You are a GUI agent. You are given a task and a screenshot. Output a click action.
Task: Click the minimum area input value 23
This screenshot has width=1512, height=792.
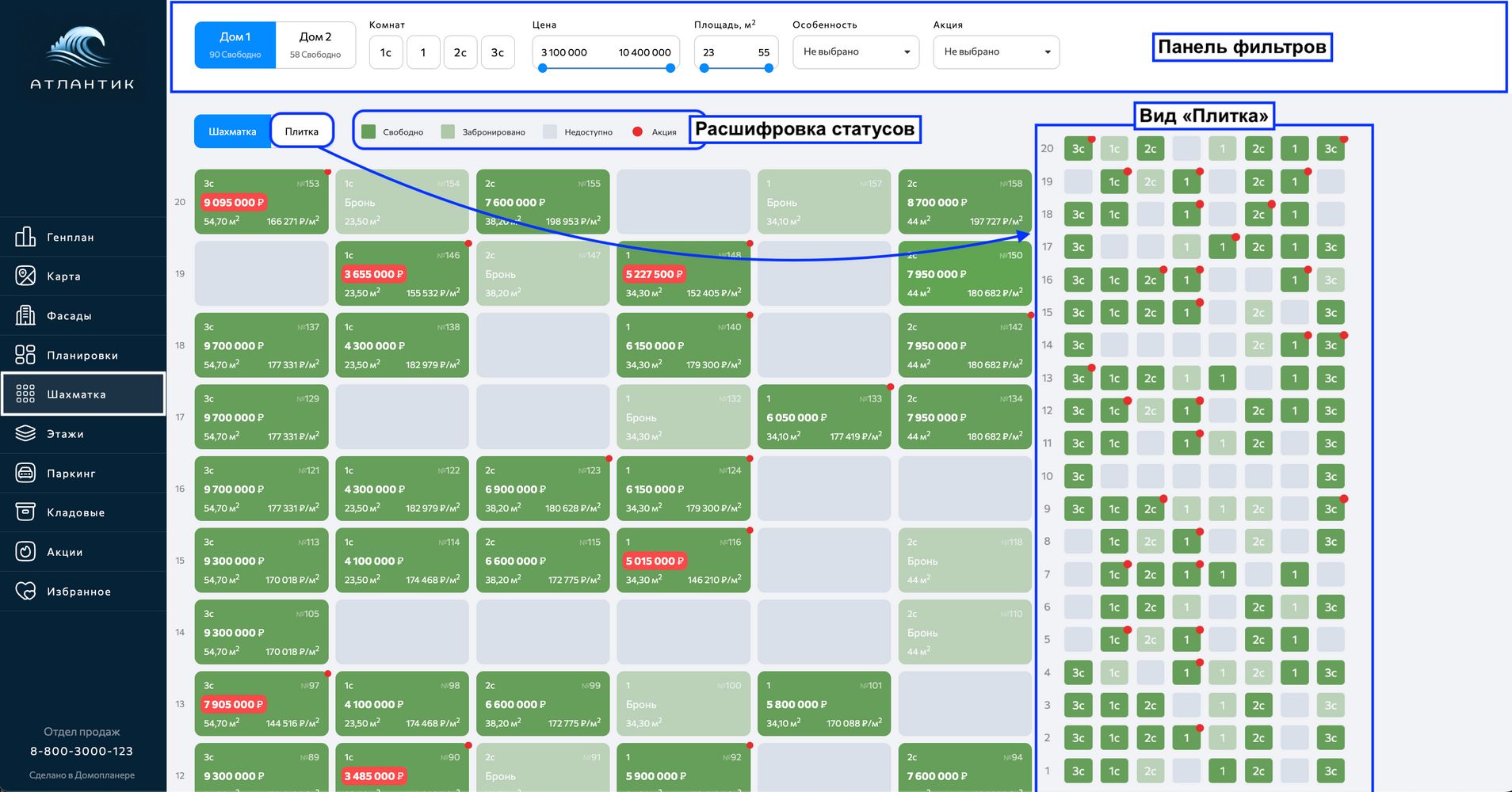point(709,52)
